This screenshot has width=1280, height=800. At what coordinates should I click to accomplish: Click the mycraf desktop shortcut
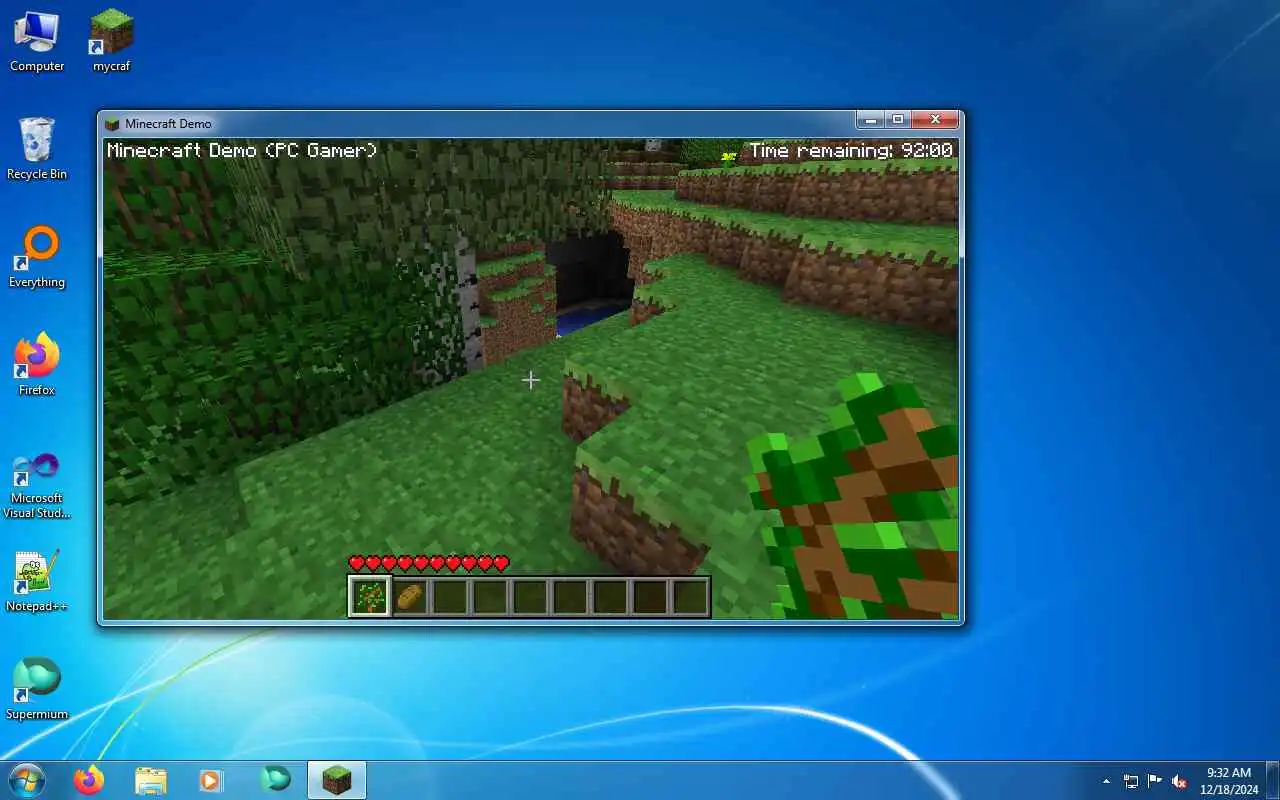pos(111,41)
